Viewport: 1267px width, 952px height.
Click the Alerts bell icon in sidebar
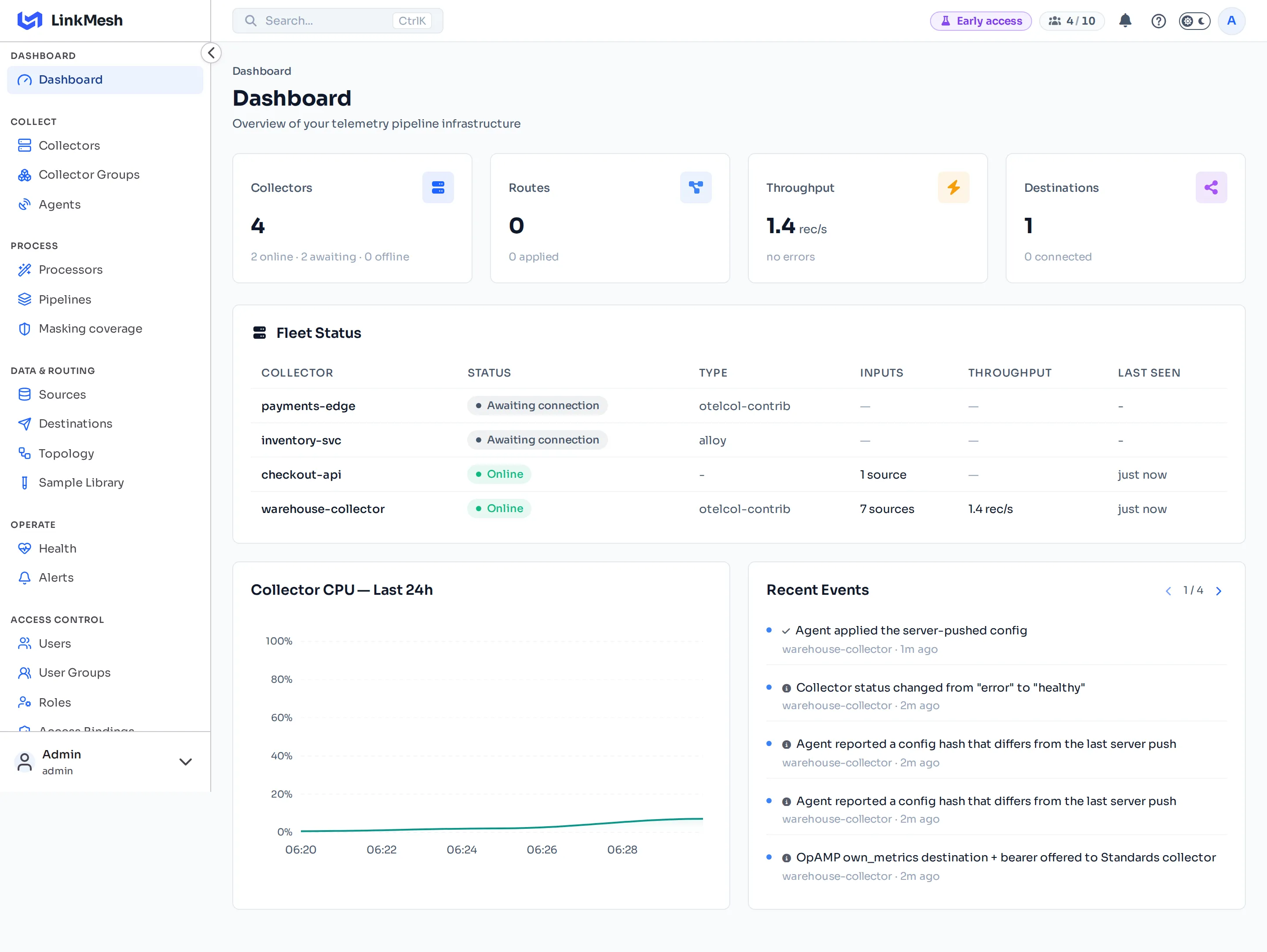tap(25, 578)
